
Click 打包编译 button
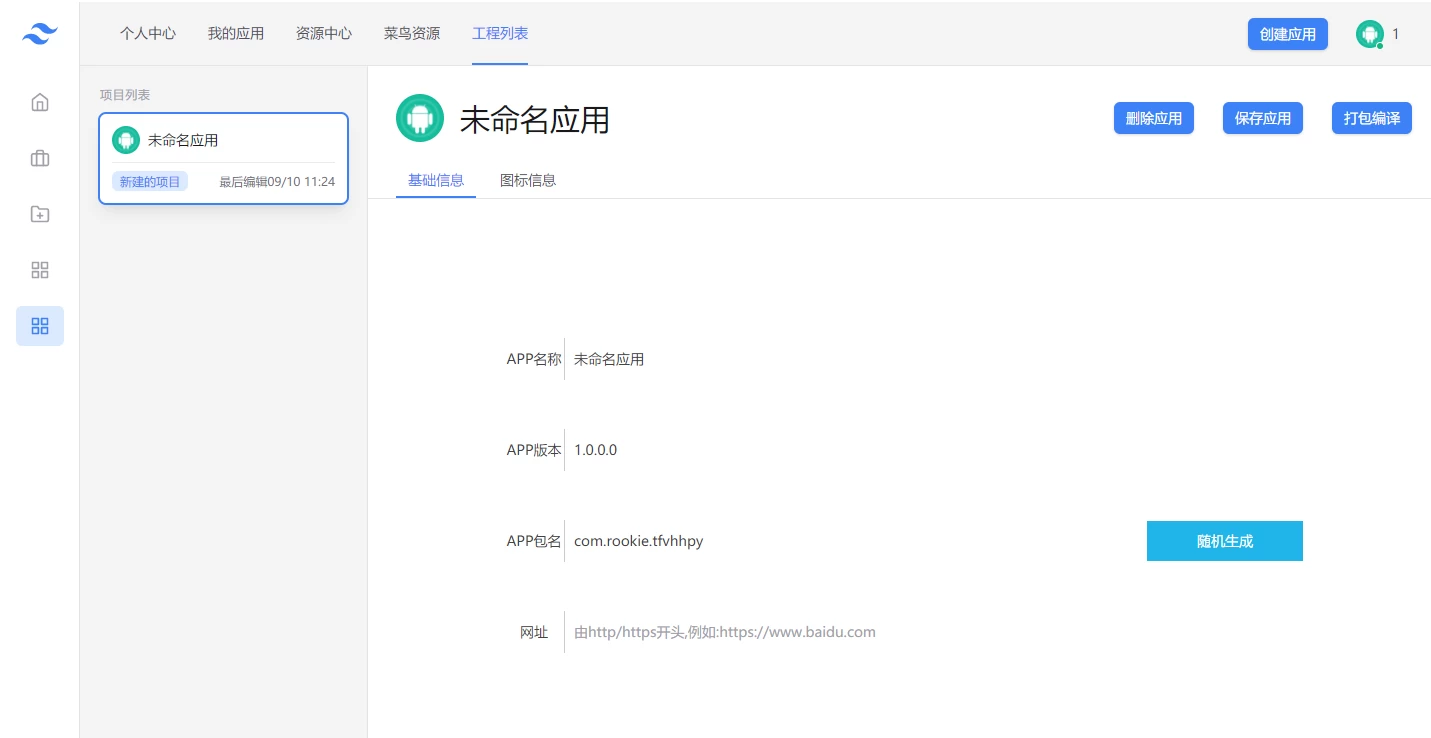(1372, 118)
